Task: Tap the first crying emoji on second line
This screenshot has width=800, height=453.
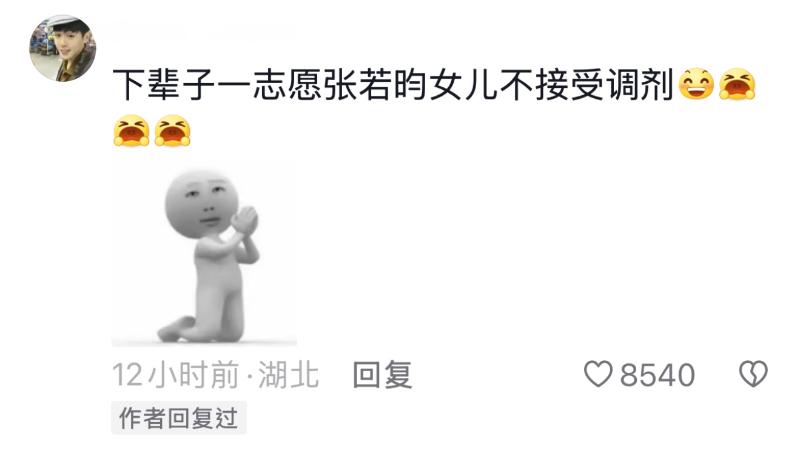Action: pos(132,131)
